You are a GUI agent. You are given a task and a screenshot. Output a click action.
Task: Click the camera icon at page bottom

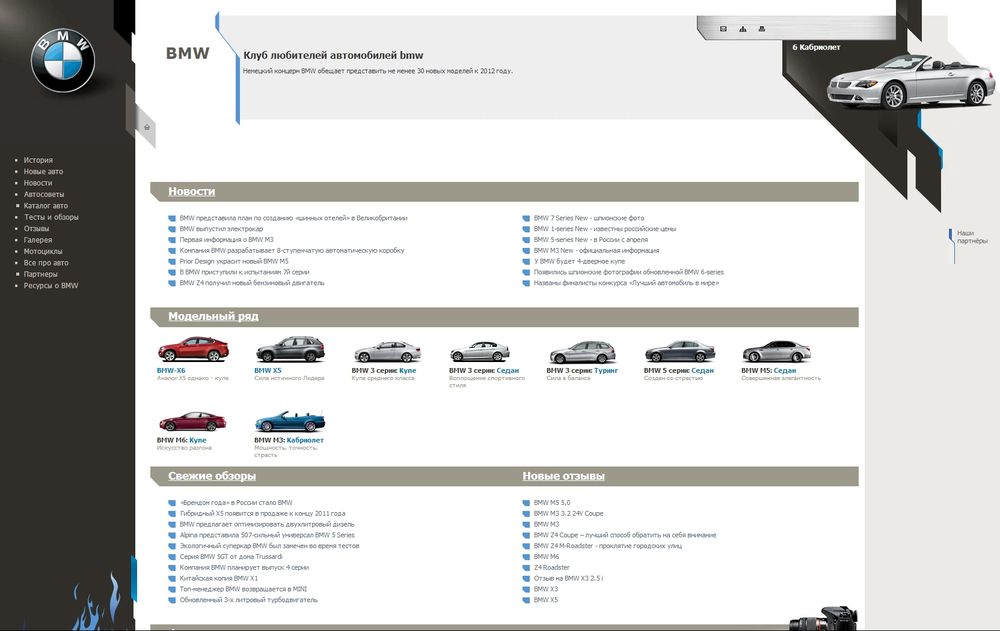(823, 619)
